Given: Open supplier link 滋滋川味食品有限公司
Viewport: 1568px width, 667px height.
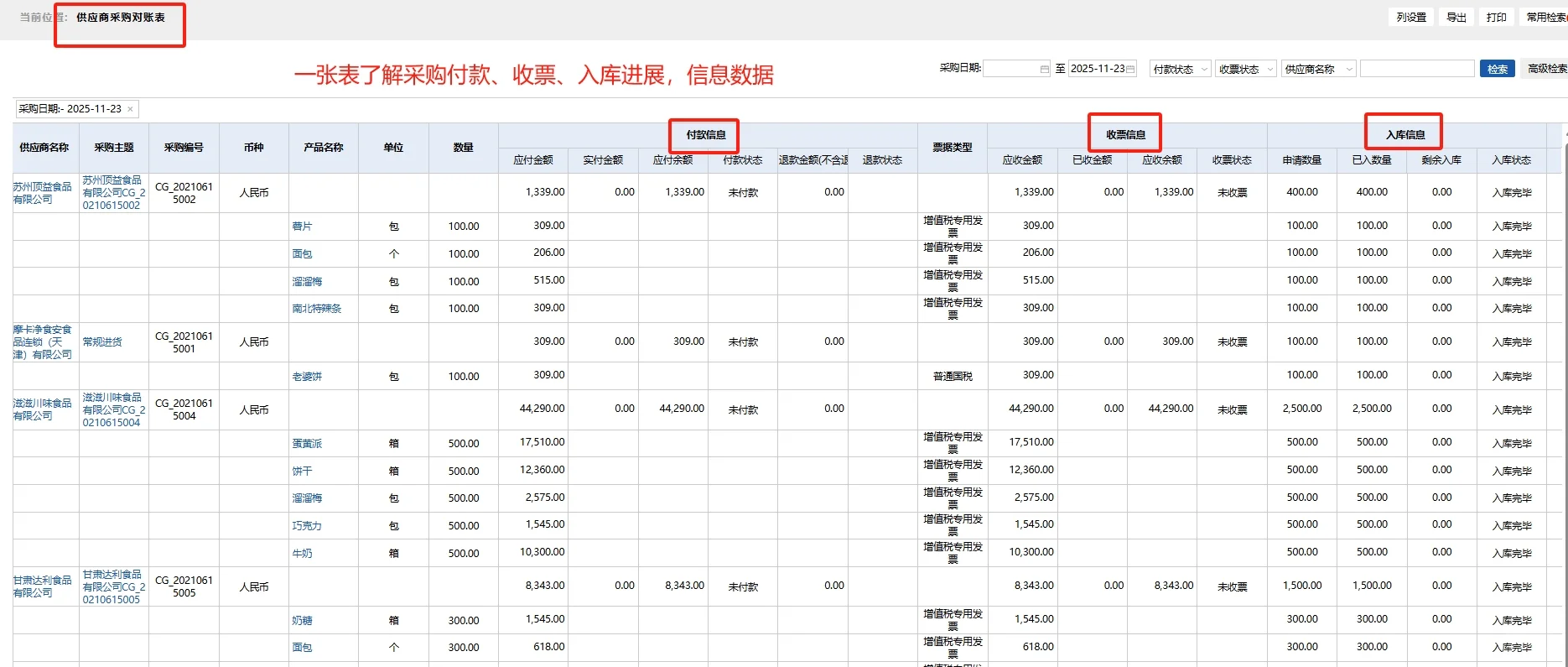Looking at the screenshot, I should (x=43, y=409).
